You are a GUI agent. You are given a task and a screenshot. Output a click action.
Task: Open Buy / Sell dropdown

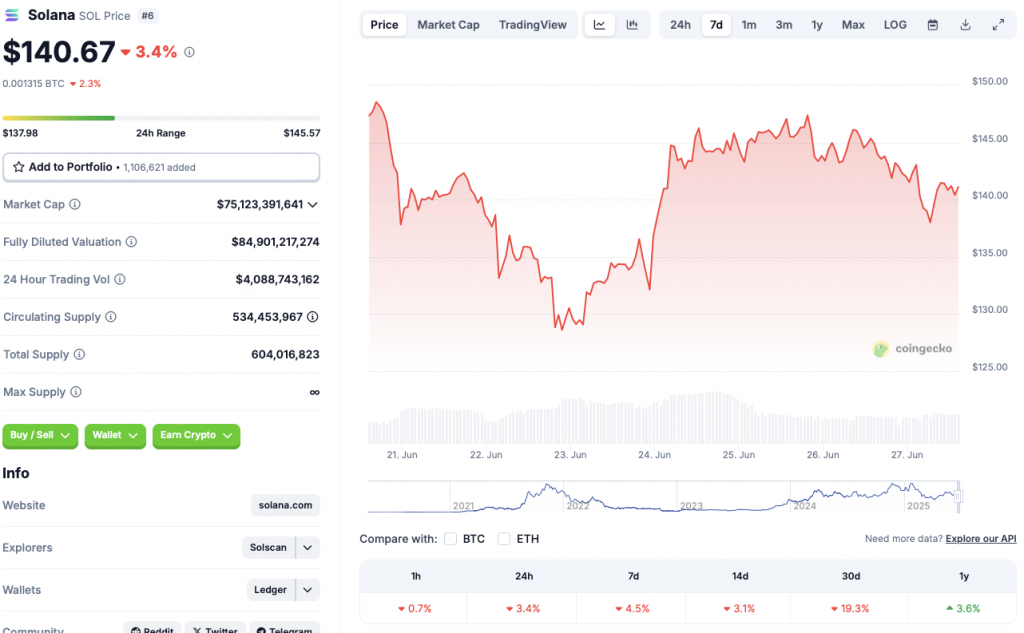pos(40,435)
